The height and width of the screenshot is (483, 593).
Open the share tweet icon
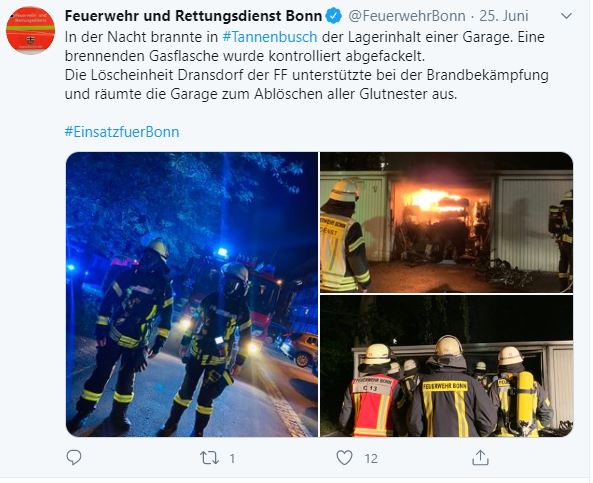click(480, 458)
